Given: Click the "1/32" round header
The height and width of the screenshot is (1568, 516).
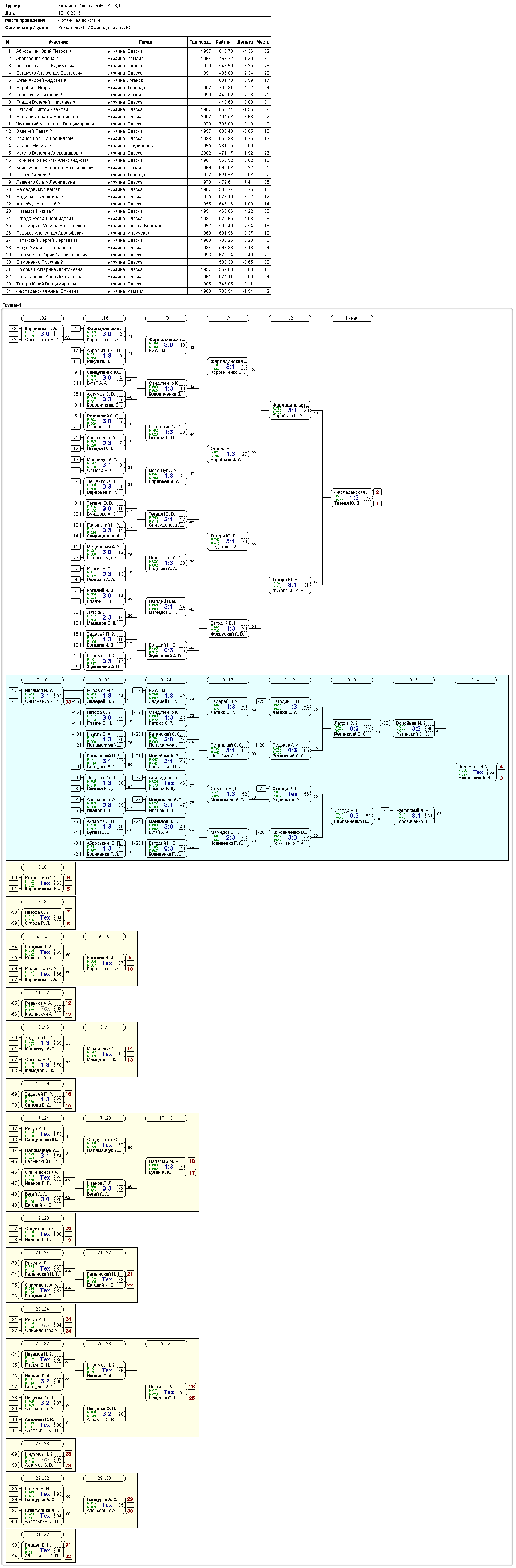Looking at the screenshot, I should [x=42, y=318].
